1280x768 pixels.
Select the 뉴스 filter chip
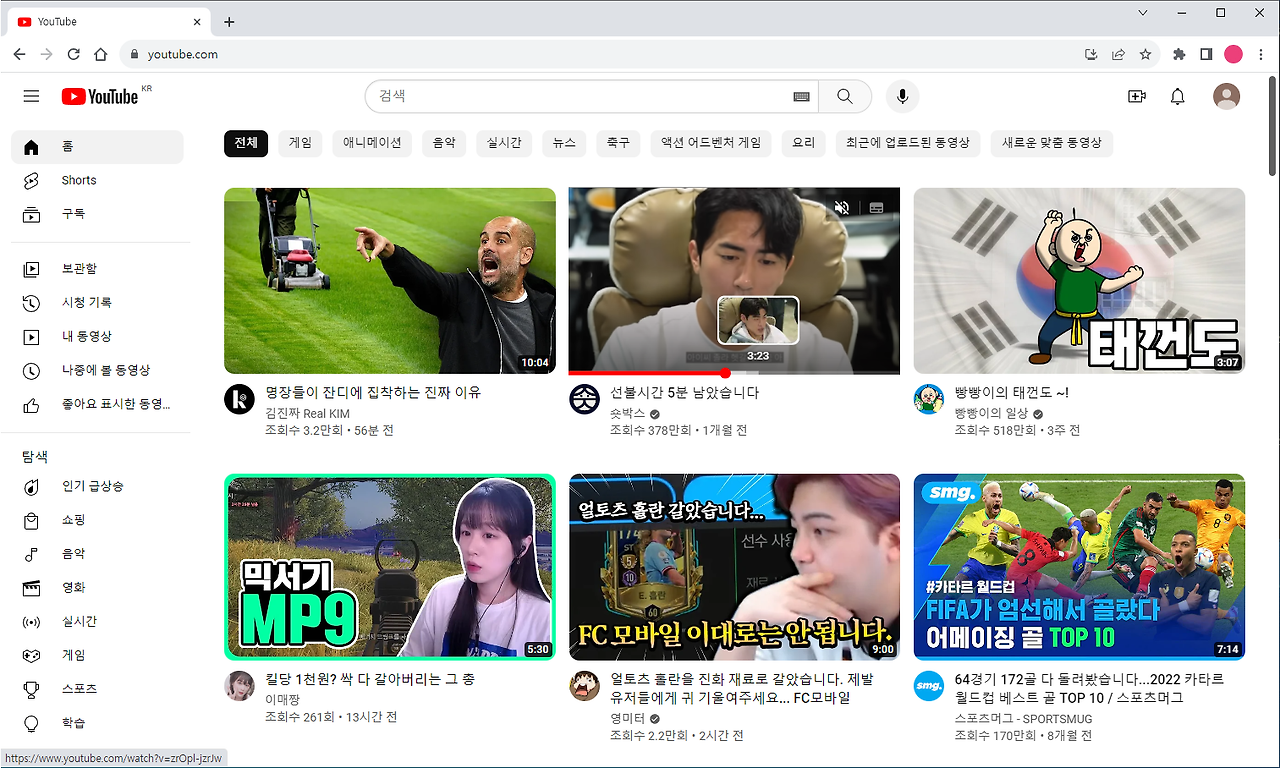[x=564, y=143]
